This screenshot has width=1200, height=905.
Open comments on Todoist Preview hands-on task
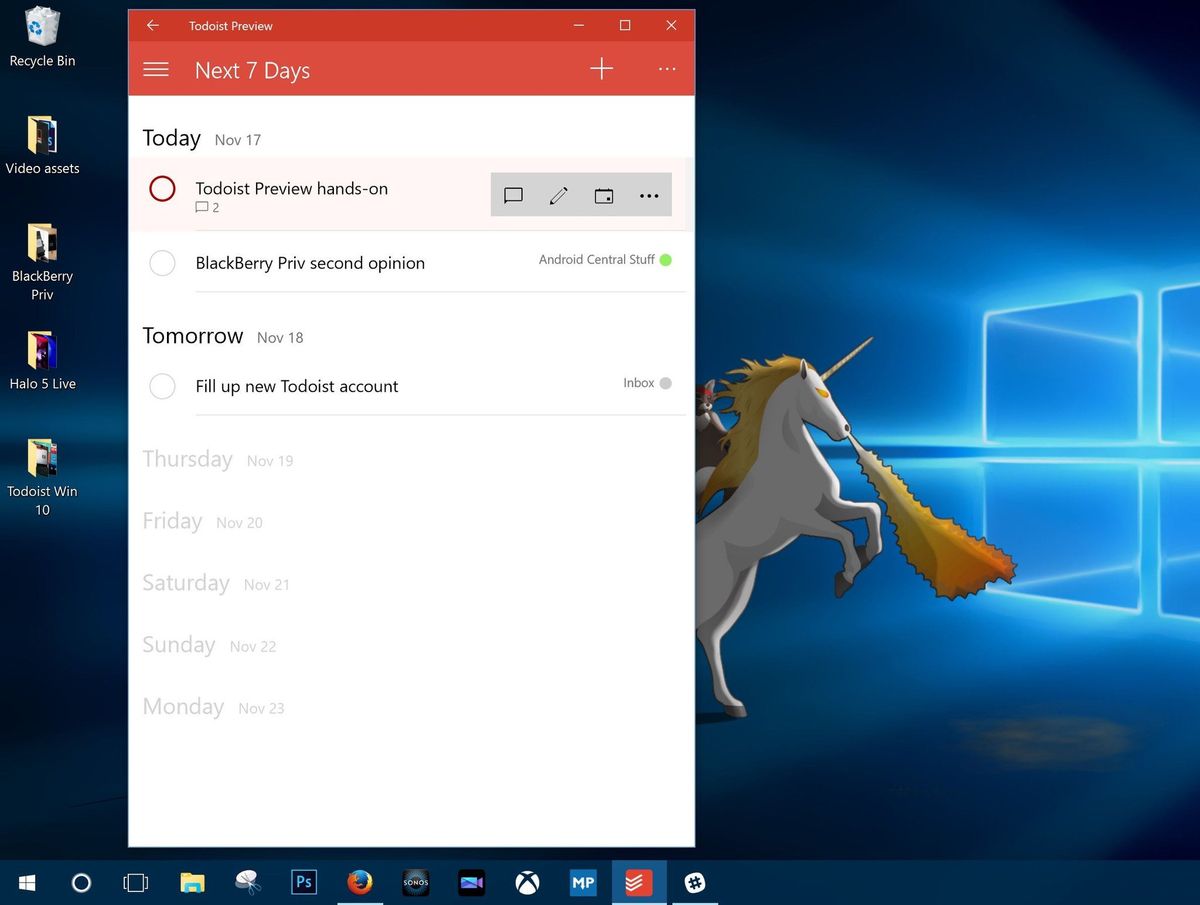(x=513, y=195)
